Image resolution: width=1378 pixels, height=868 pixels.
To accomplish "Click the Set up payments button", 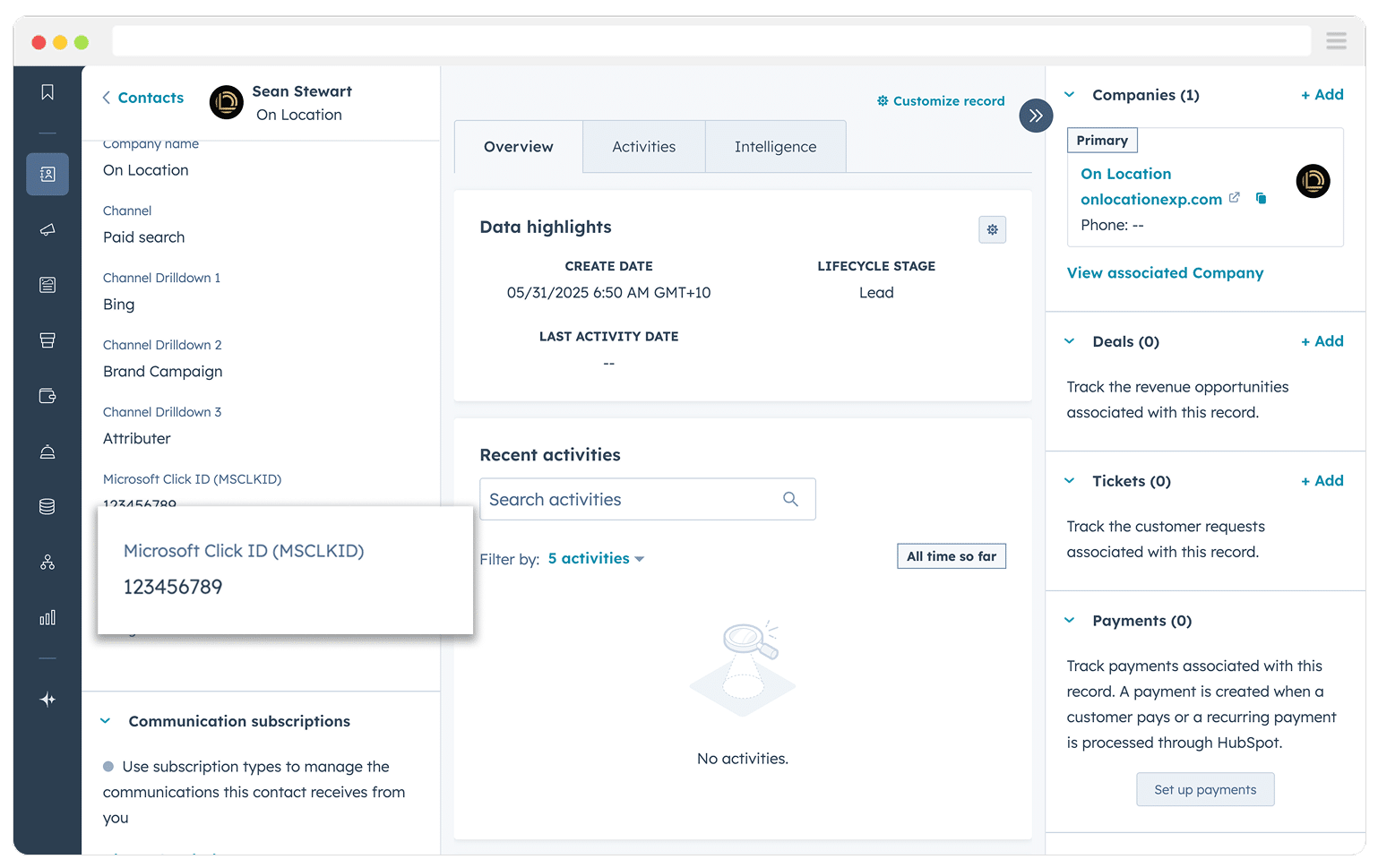I will tap(1205, 789).
